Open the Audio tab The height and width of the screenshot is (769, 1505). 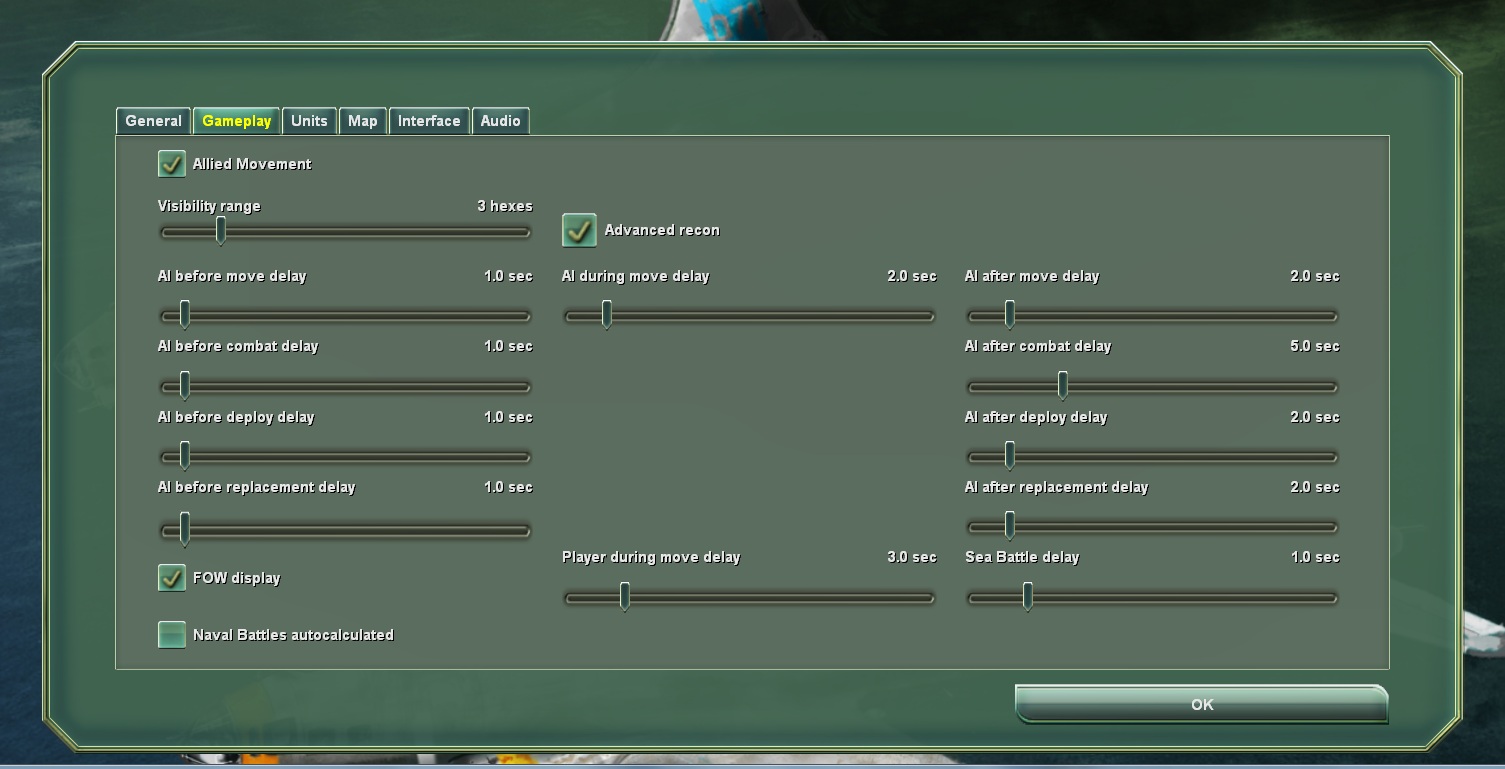pos(500,121)
